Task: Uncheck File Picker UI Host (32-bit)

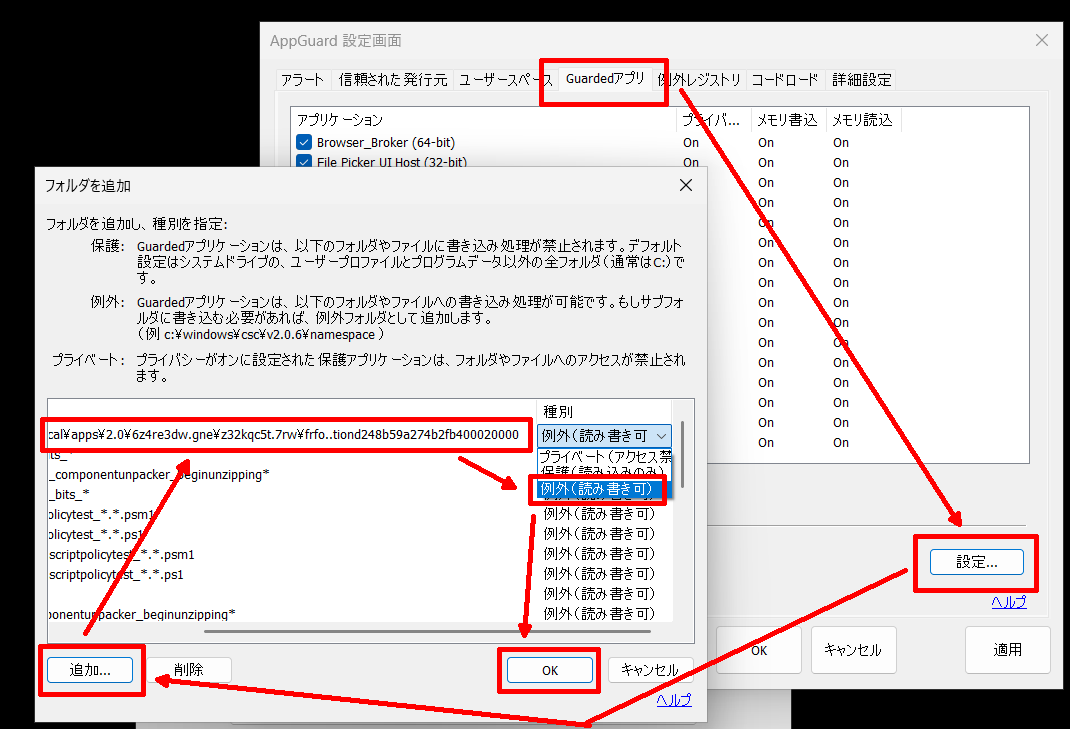Action: coord(305,162)
